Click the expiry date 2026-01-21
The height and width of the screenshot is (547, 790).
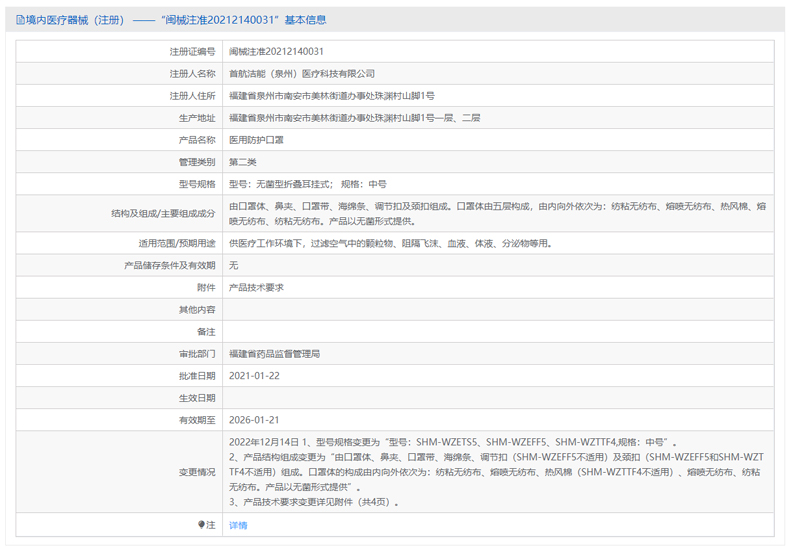tap(254, 420)
